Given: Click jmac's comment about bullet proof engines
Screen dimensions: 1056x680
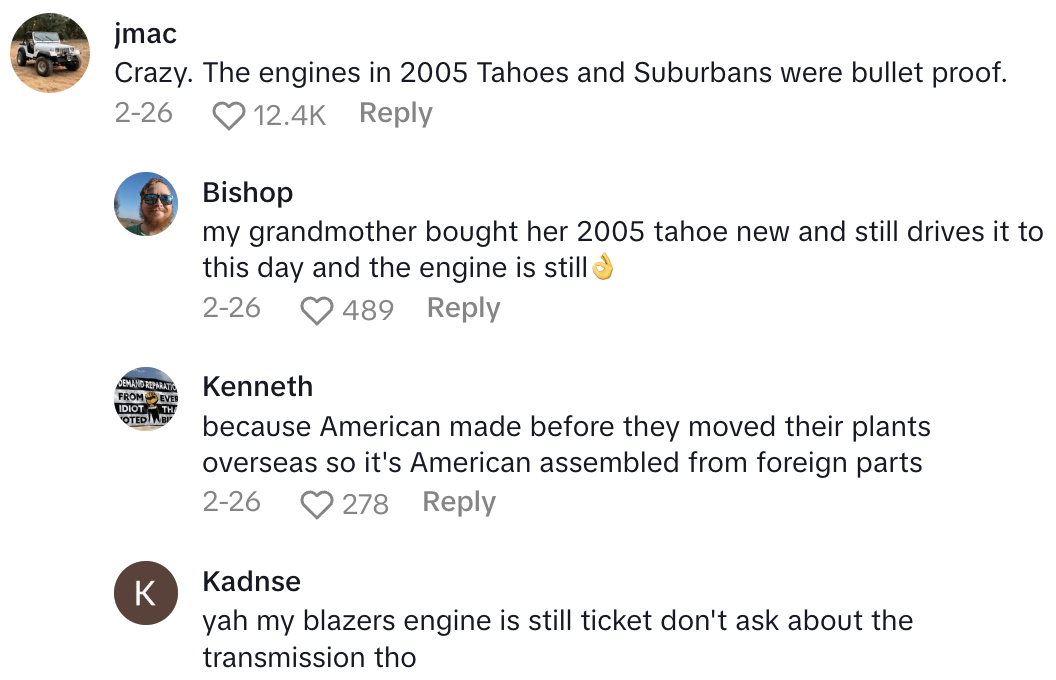Looking at the screenshot, I should 560,73.
